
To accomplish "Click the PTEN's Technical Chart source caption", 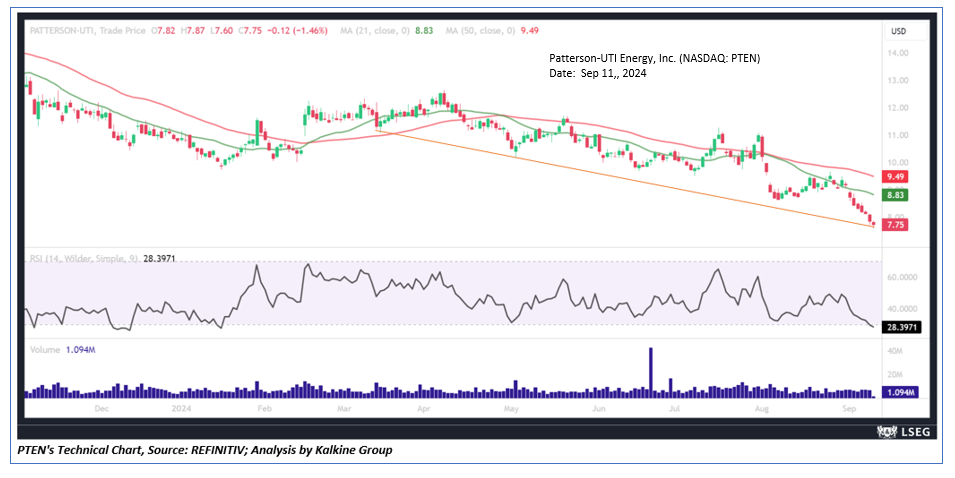I will click(205, 451).
